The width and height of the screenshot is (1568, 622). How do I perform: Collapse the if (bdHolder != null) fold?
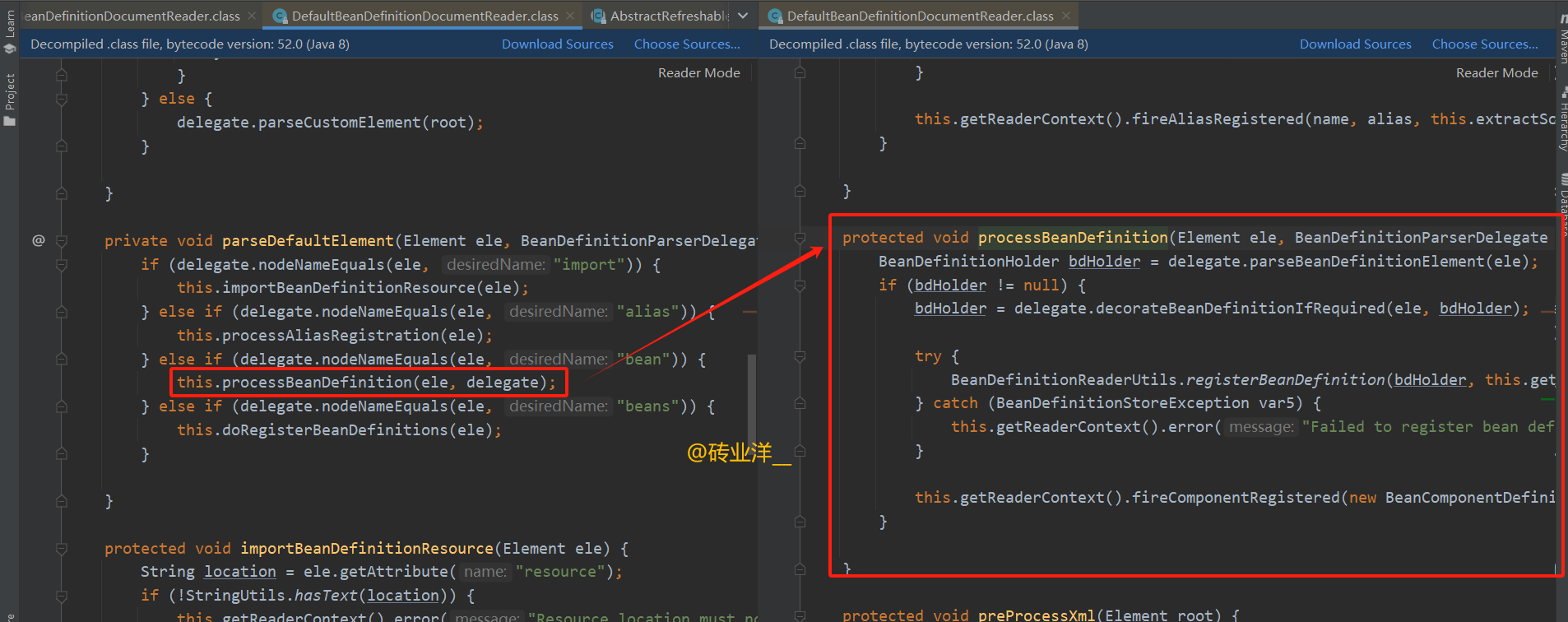[x=800, y=285]
